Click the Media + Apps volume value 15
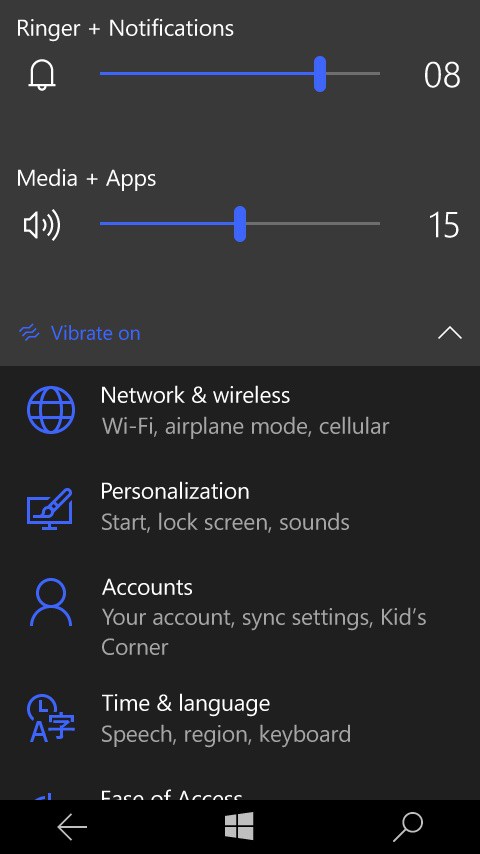 [x=443, y=225]
